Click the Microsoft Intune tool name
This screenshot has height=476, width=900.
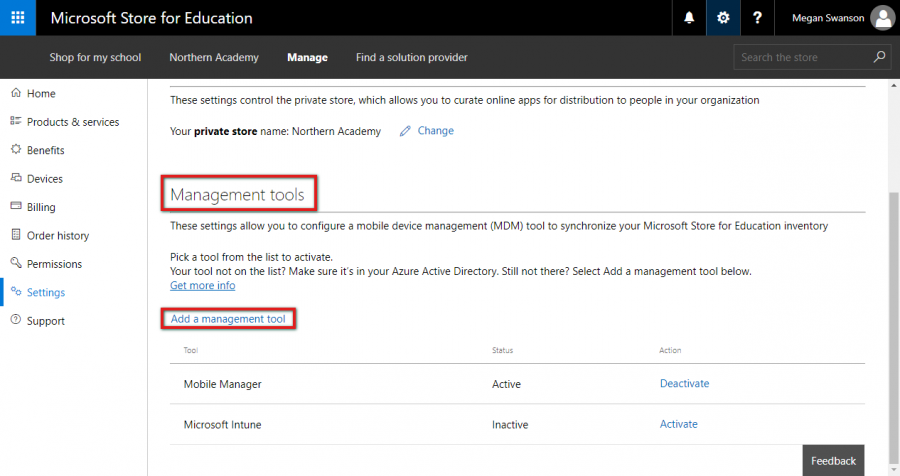point(223,425)
